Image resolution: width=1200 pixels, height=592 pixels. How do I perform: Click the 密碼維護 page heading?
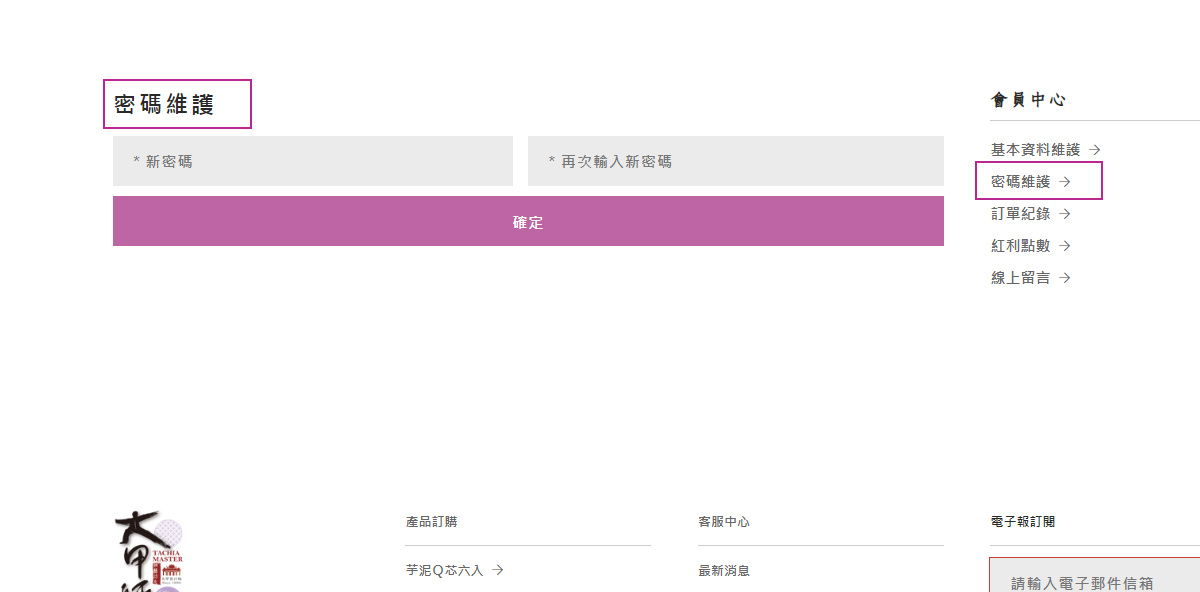pyautogui.click(x=165, y=104)
